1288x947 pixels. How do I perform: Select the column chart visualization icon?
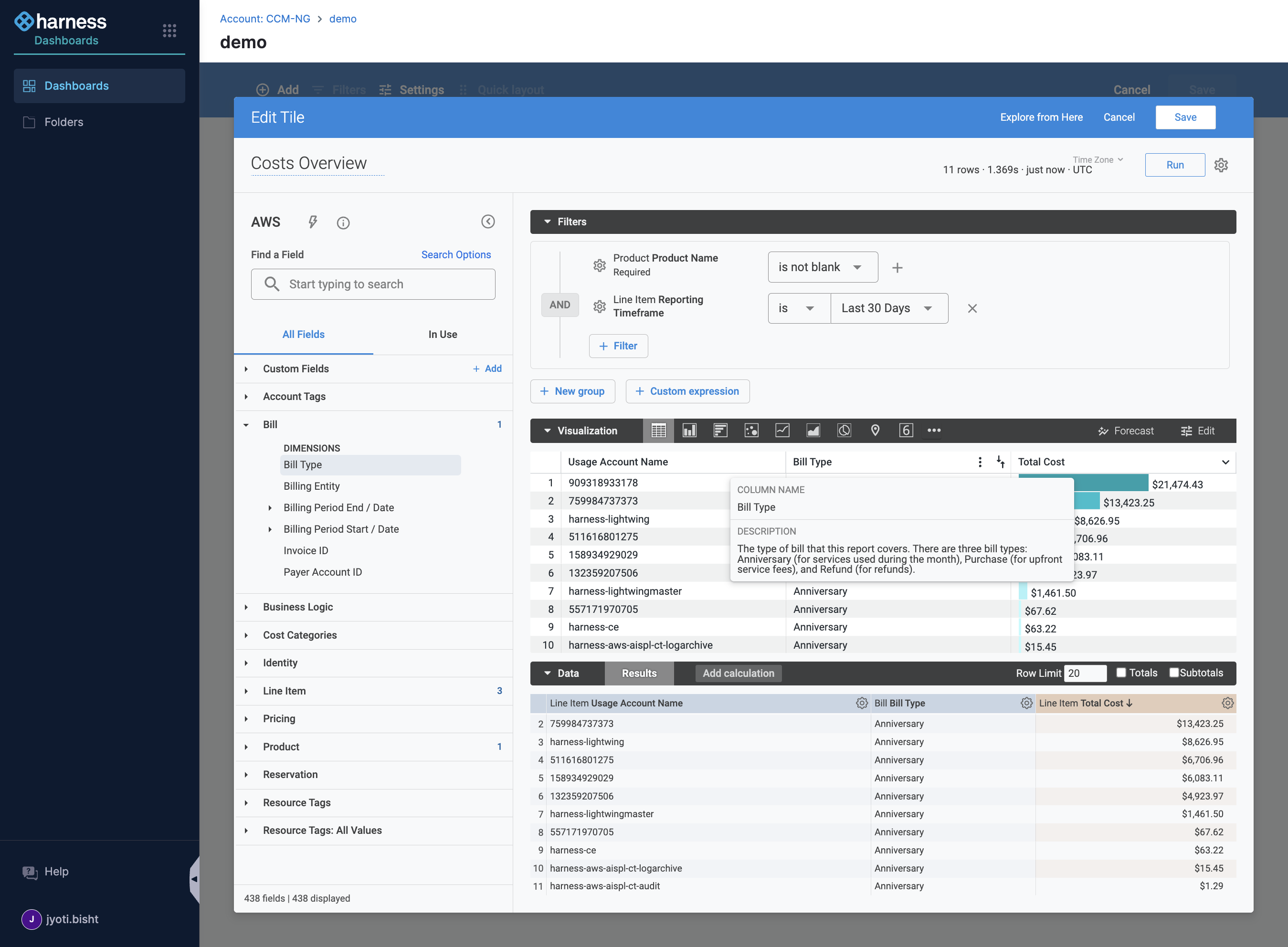pyautogui.click(x=689, y=431)
